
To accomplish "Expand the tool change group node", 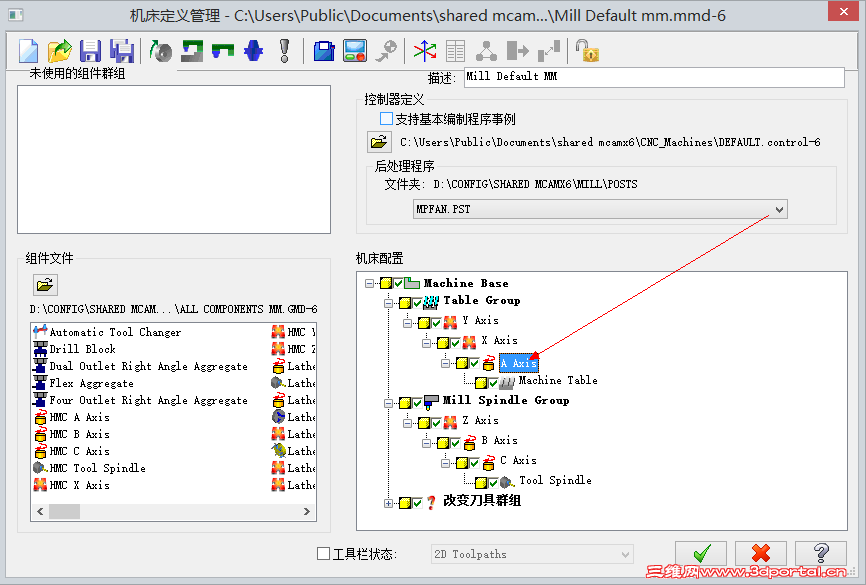I will point(388,503).
